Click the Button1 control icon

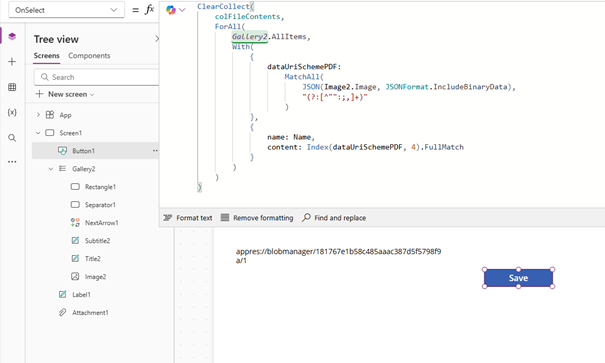(62, 151)
